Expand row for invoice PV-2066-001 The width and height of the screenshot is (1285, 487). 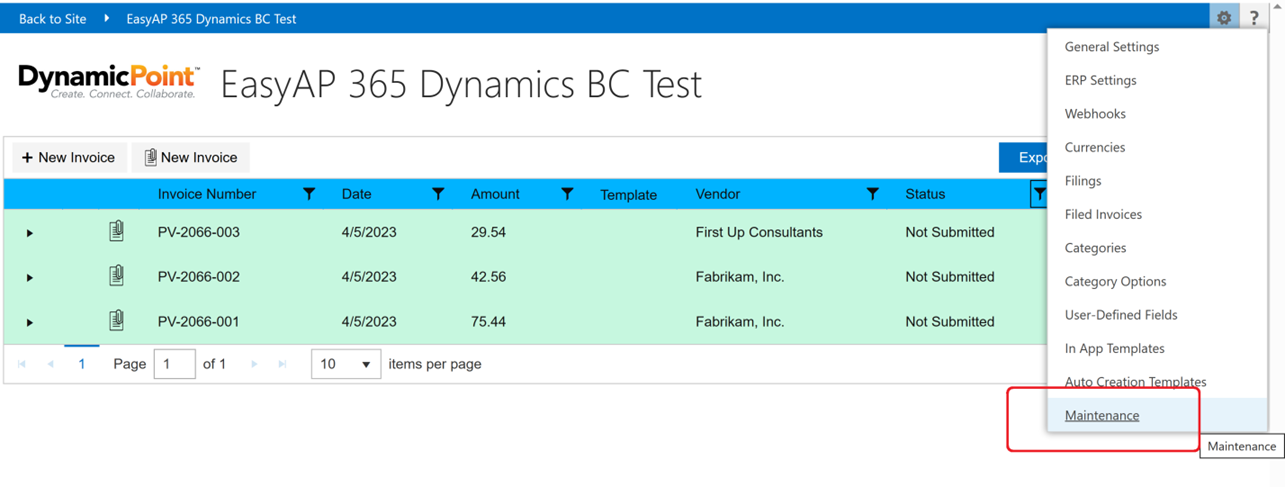coord(30,322)
